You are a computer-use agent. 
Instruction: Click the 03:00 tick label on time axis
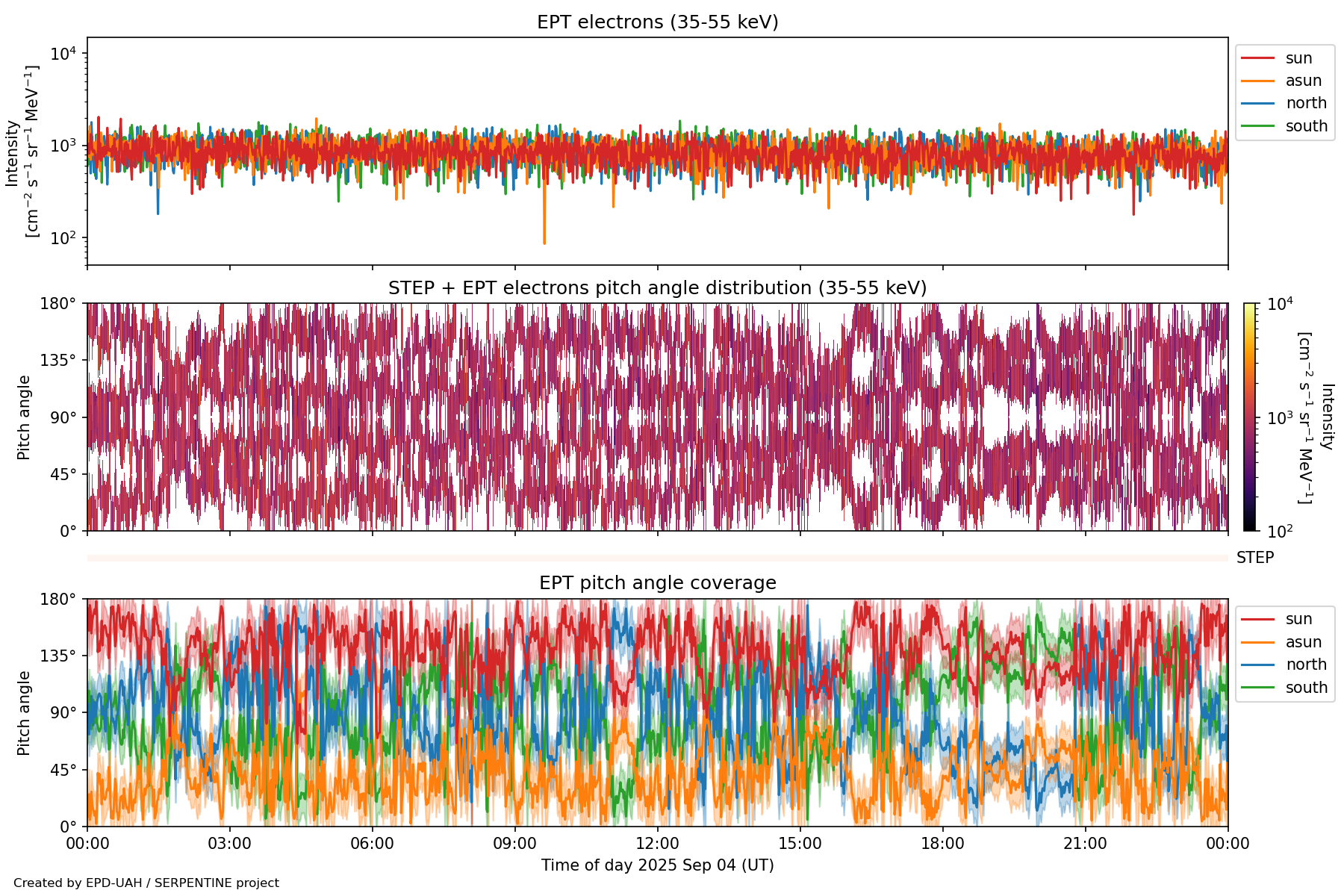click(229, 844)
